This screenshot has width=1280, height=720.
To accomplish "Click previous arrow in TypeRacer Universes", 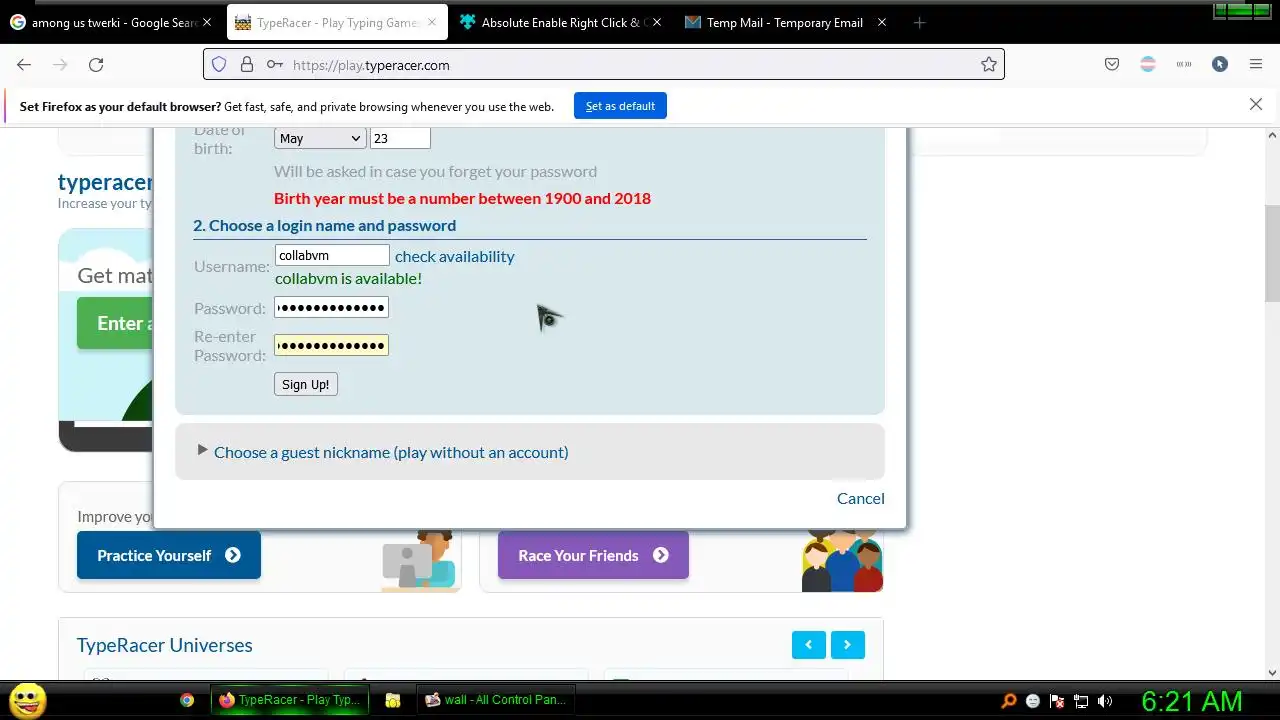I will (809, 645).
